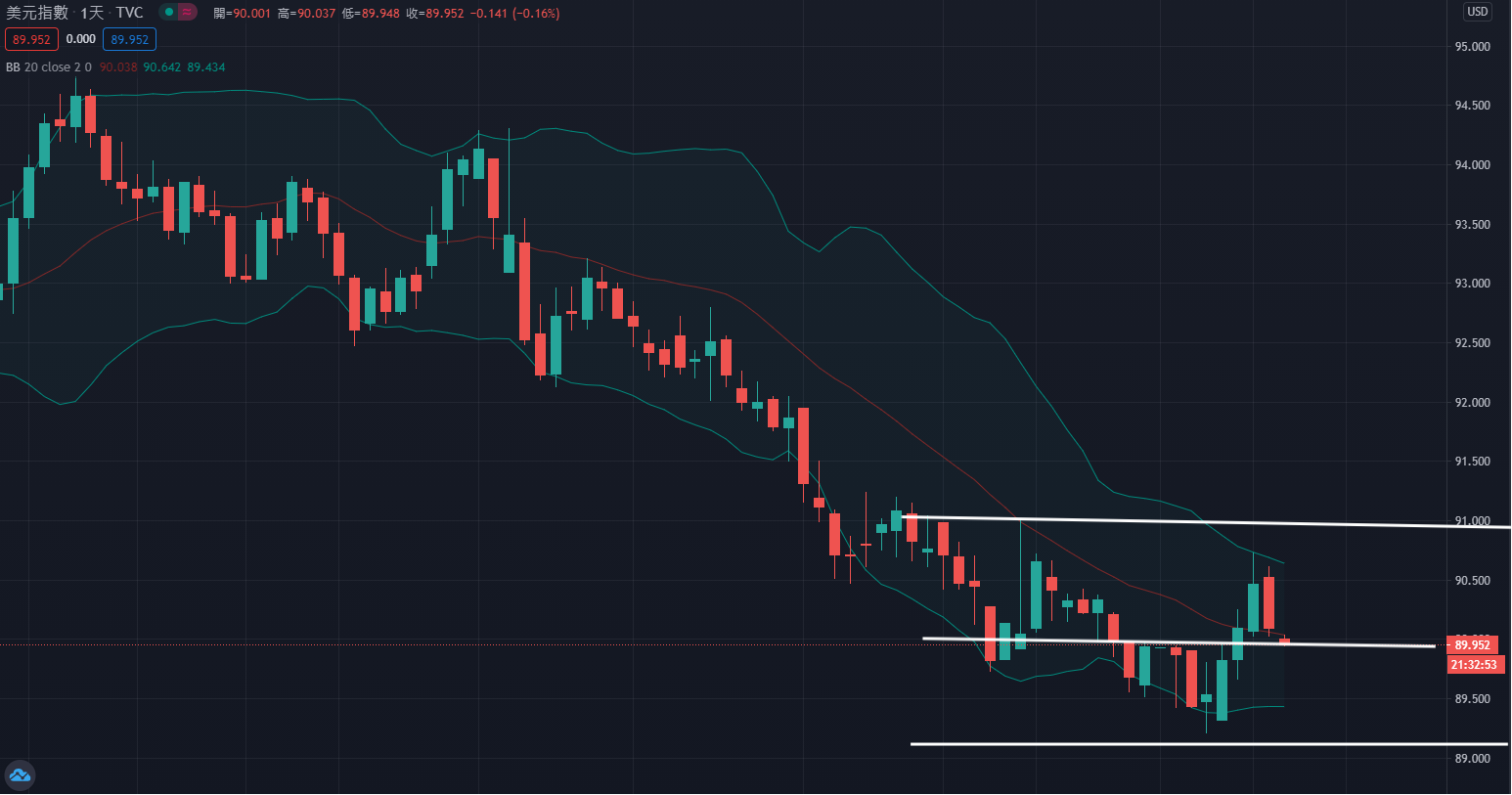Click the green market status dot
The image size is (1512, 795).
tap(169, 13)
